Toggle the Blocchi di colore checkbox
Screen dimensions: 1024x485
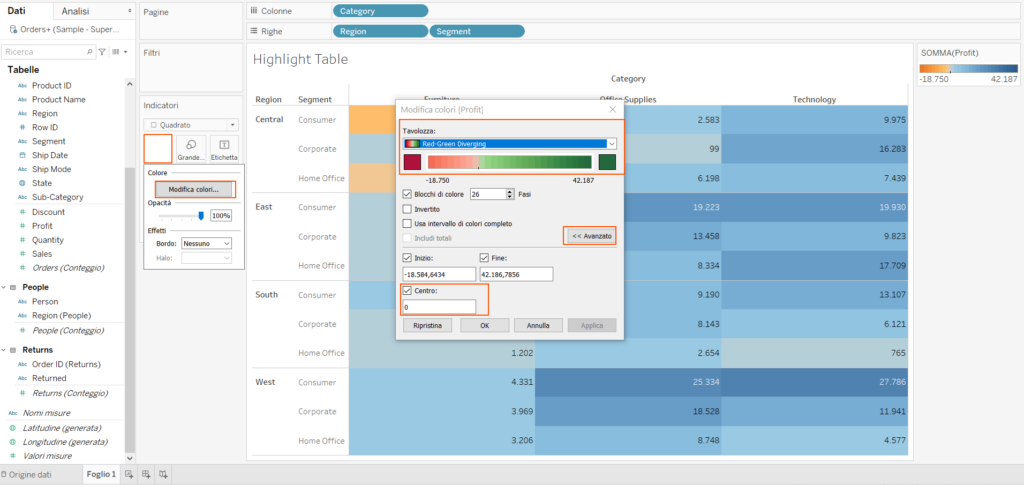coord(406,194)
